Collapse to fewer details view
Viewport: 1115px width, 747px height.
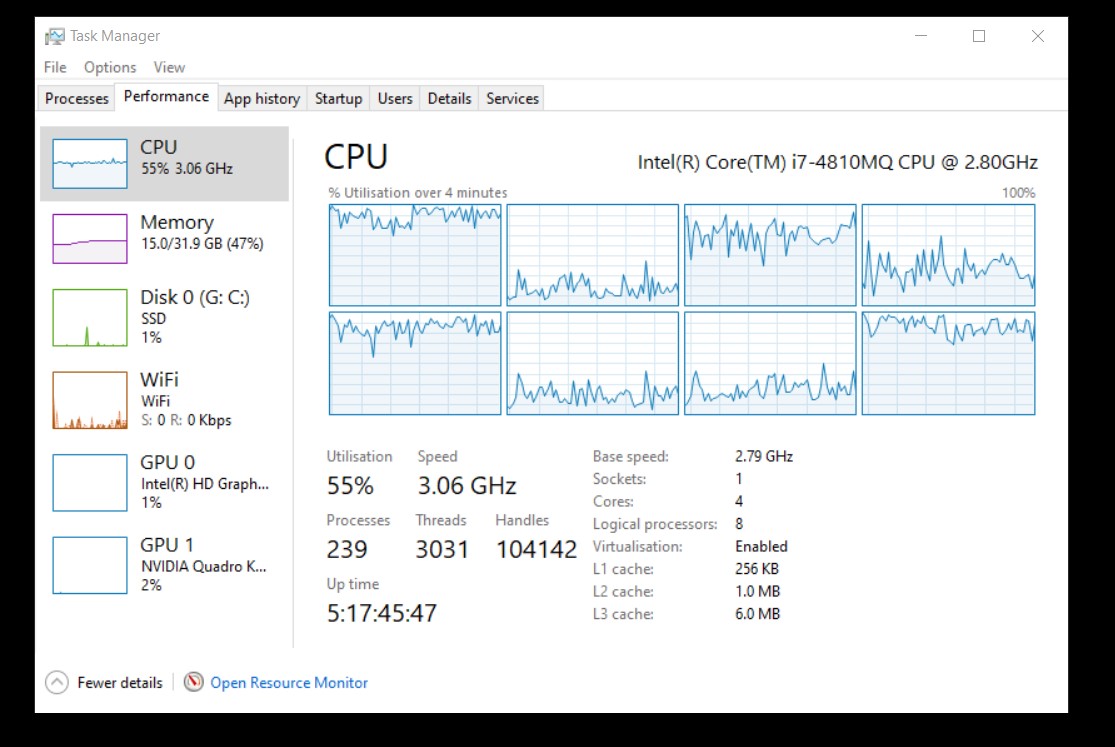119,682
